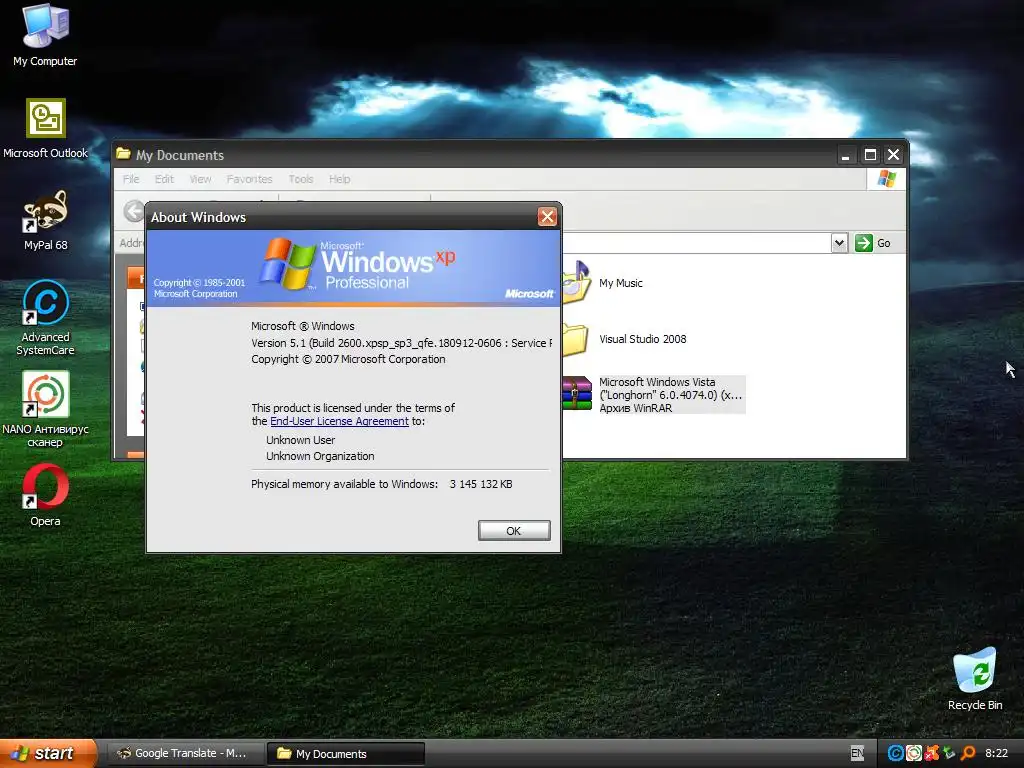Click the My Documents taskbar button
The height and width of the screenshot is (768, 1024).
tap(346, 753)
